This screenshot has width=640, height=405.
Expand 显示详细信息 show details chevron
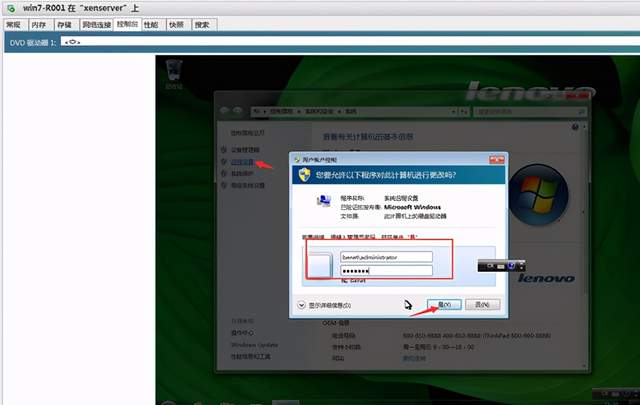coord(302,305)
